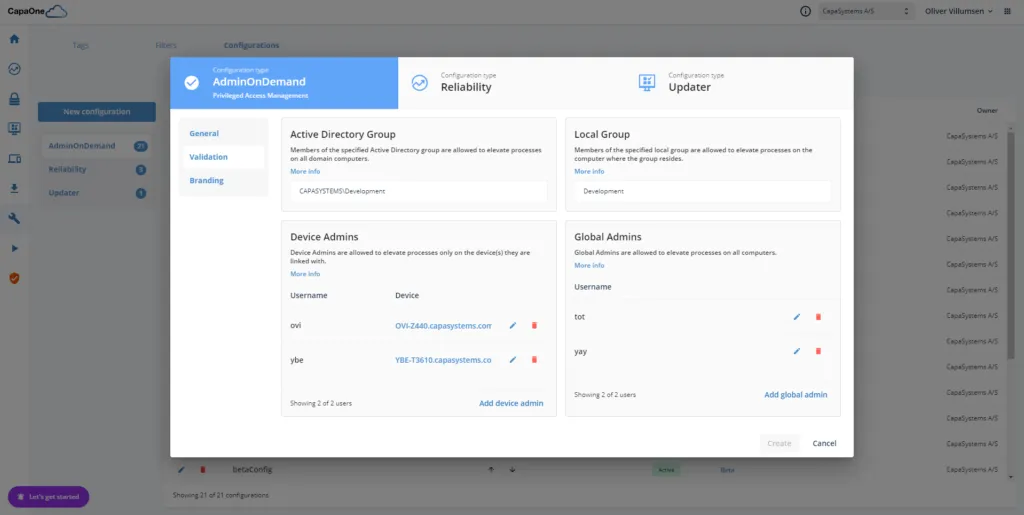Open the apps grid icon top right
Image resolution: width=1024 pixels, height=515 pixels.
(x=1006, y=11)
